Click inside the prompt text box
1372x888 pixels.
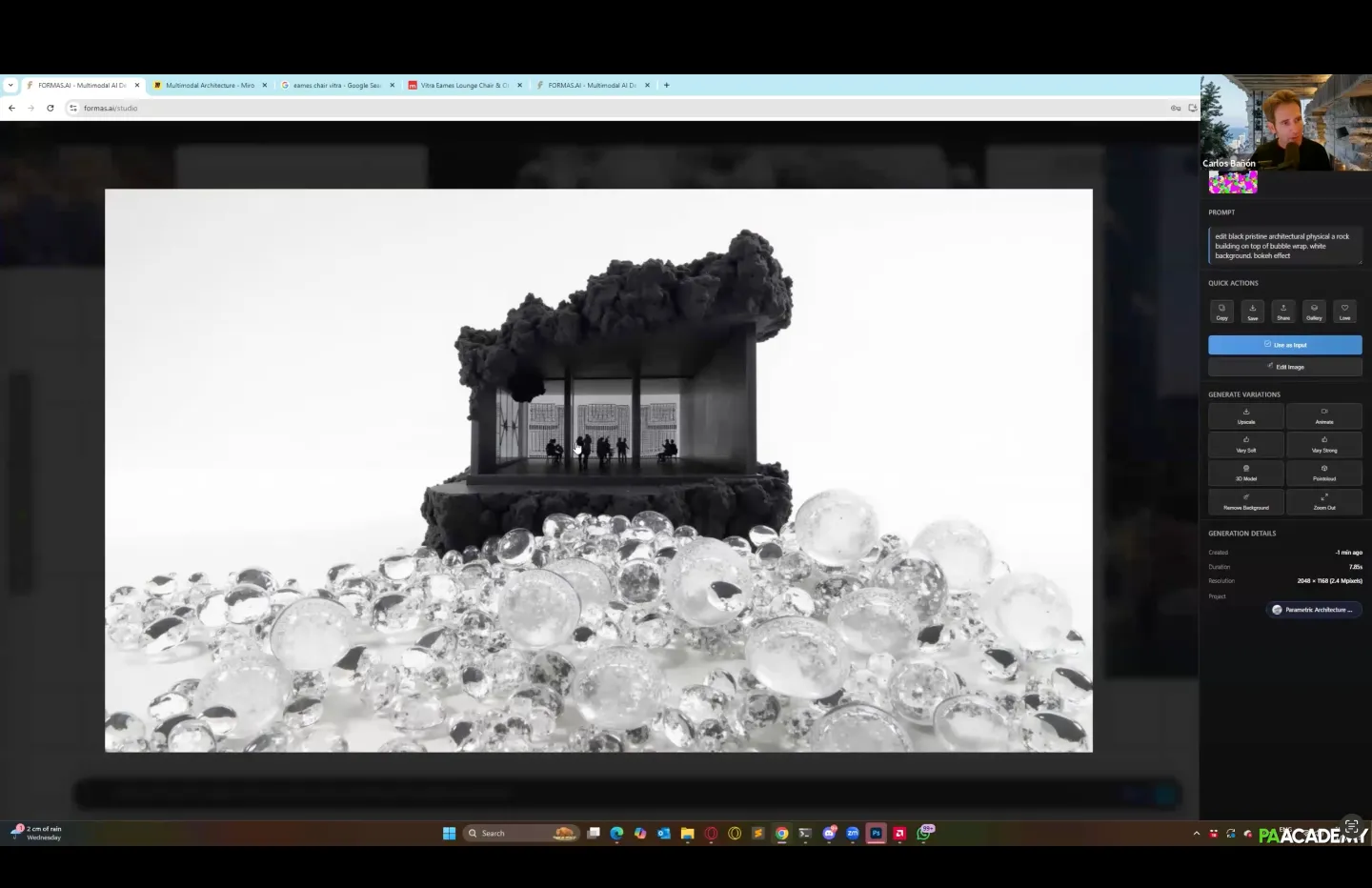[x=1283, y=246]
